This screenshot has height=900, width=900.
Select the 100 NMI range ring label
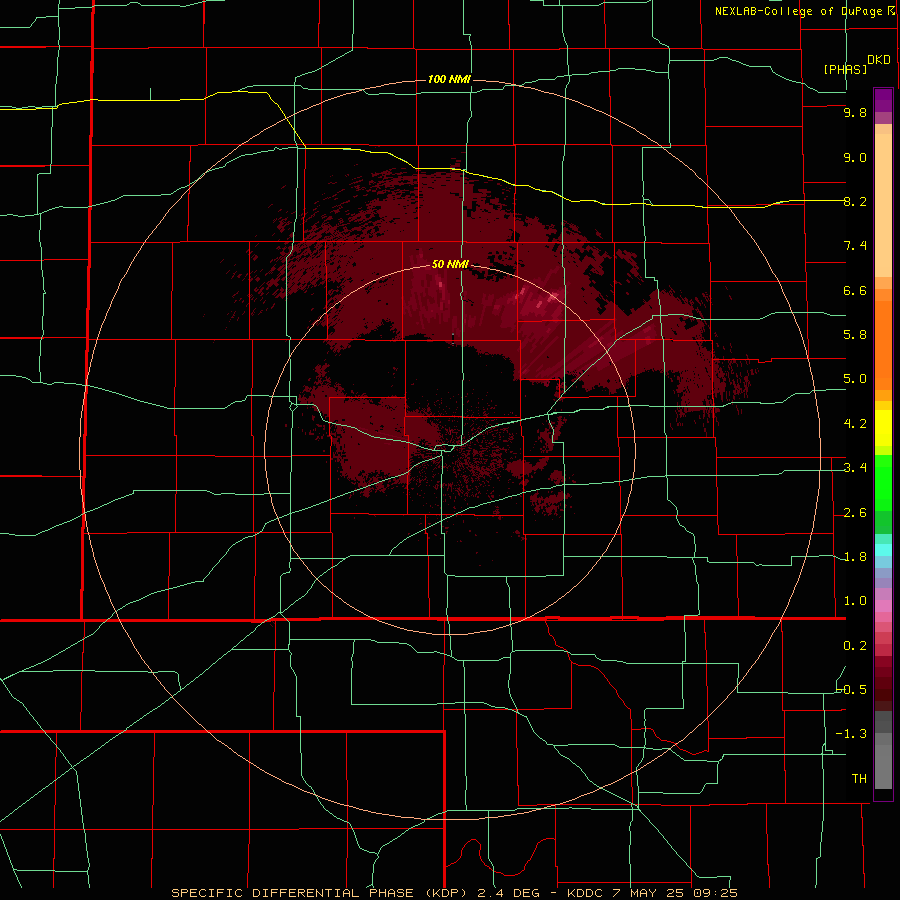click(x=449, y=79)
